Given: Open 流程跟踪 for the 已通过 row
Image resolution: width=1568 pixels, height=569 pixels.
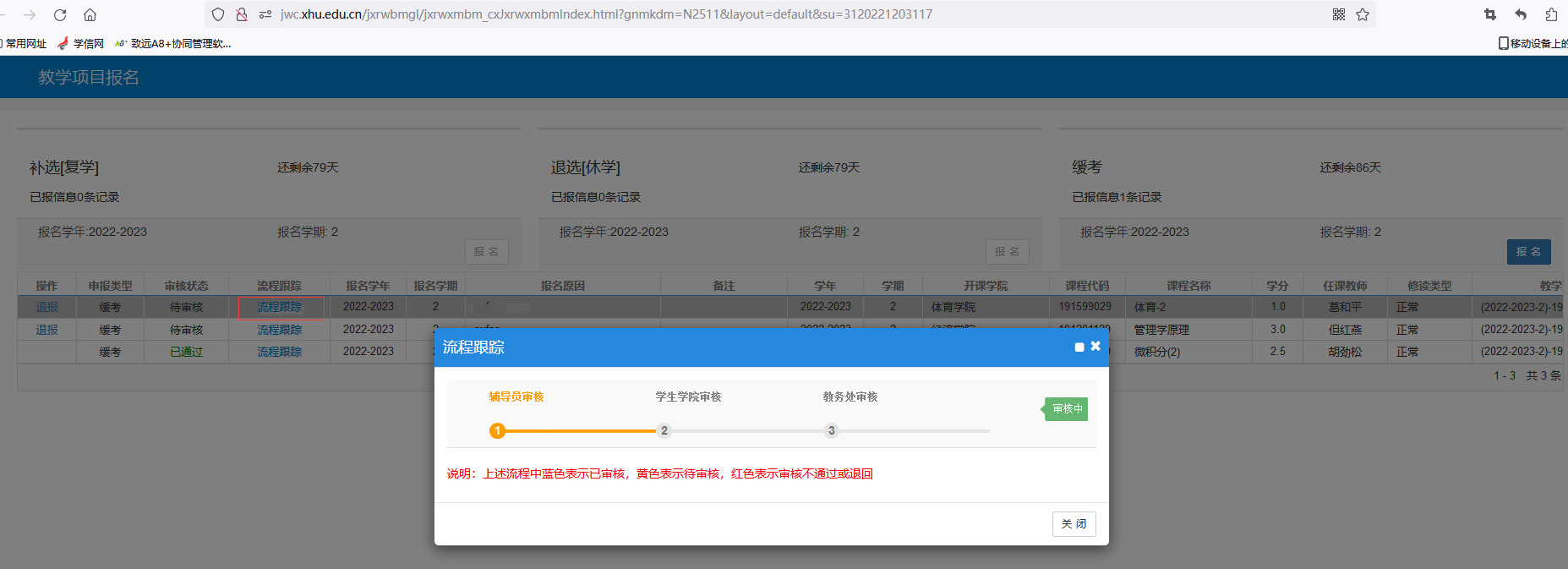Looking at the screenshot, I should click(279, 352).
